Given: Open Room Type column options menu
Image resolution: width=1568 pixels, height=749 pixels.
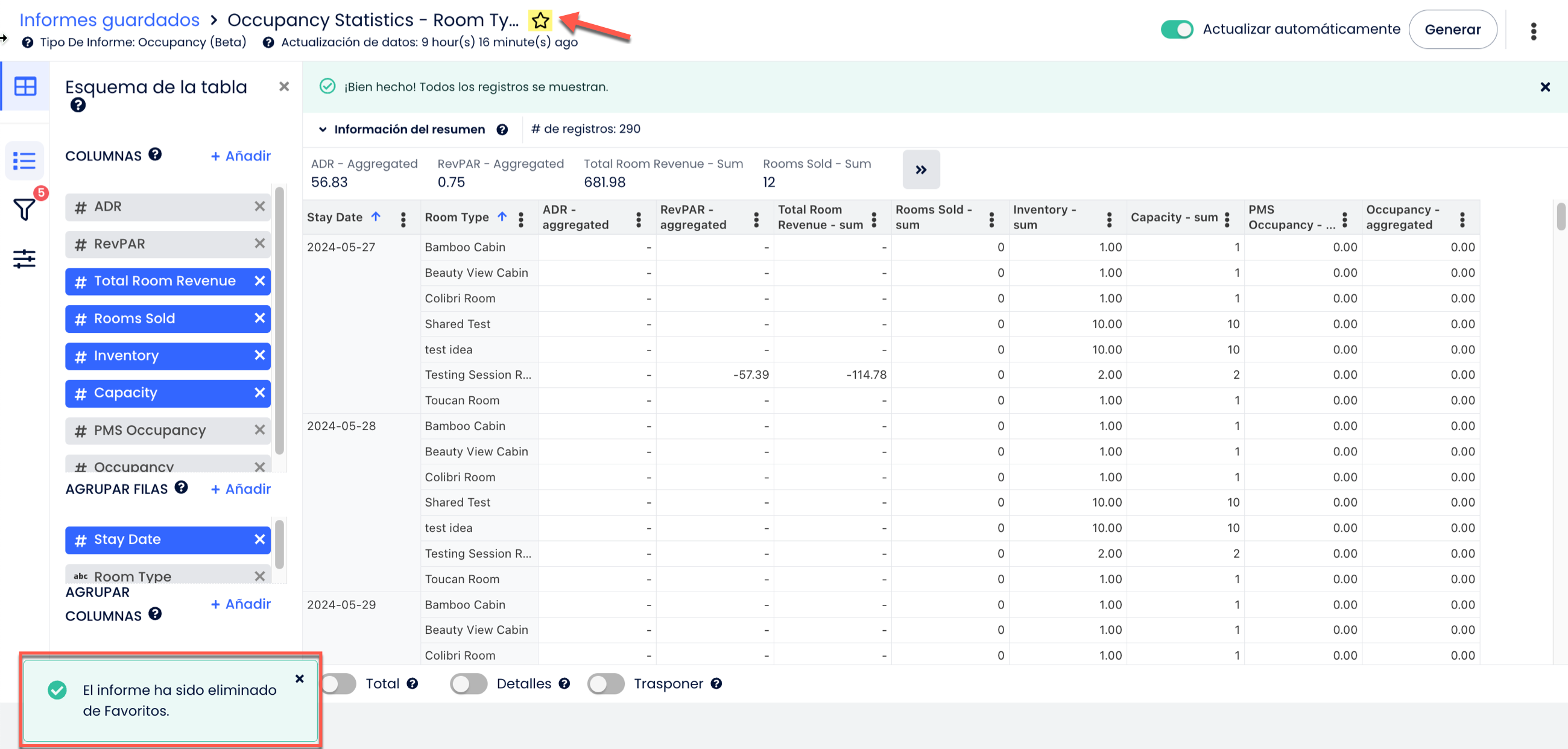Looking at the screenshot, I should (x=520, y=219).
